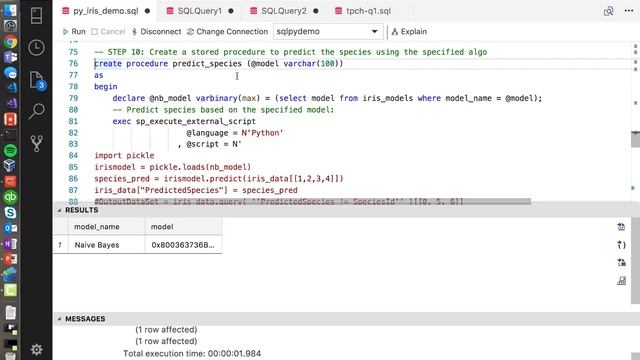This screenshot has width=640, height=360.
Task: Click line number 76 in the gutter
Action: click(73, 63)
